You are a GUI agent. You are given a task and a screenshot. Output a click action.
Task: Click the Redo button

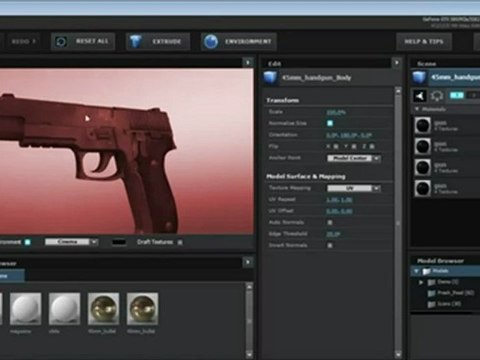coord(24,42)
